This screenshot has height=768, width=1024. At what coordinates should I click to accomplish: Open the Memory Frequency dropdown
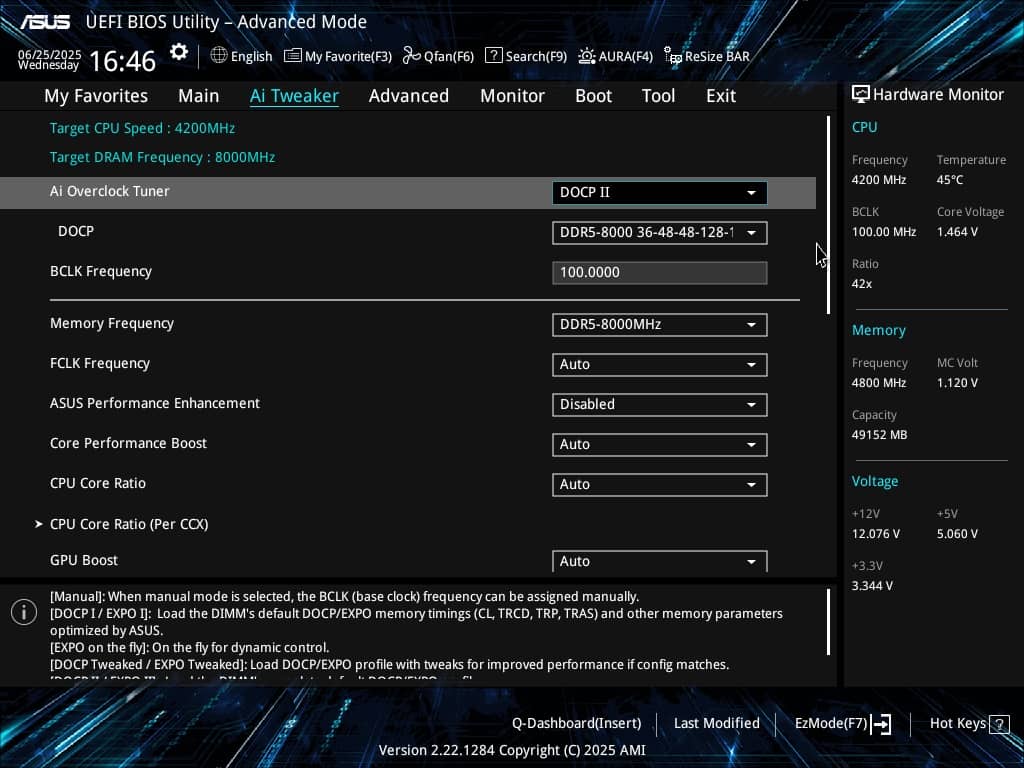click(x=660, y=325)
